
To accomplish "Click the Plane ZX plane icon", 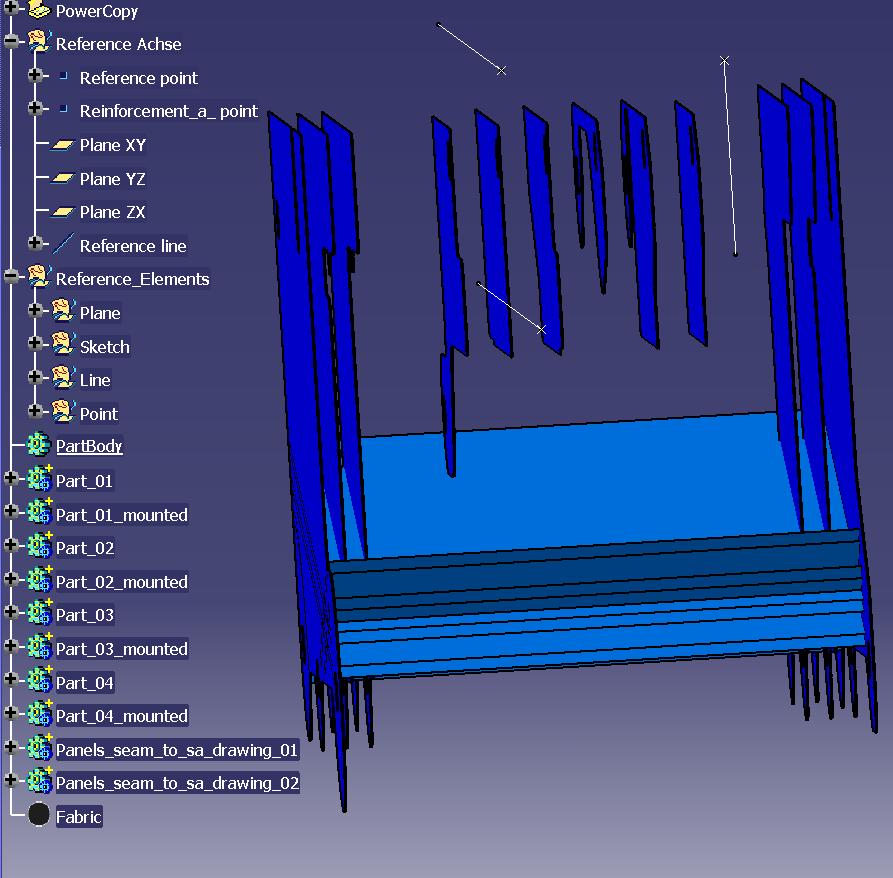I will tap(63, 212).
